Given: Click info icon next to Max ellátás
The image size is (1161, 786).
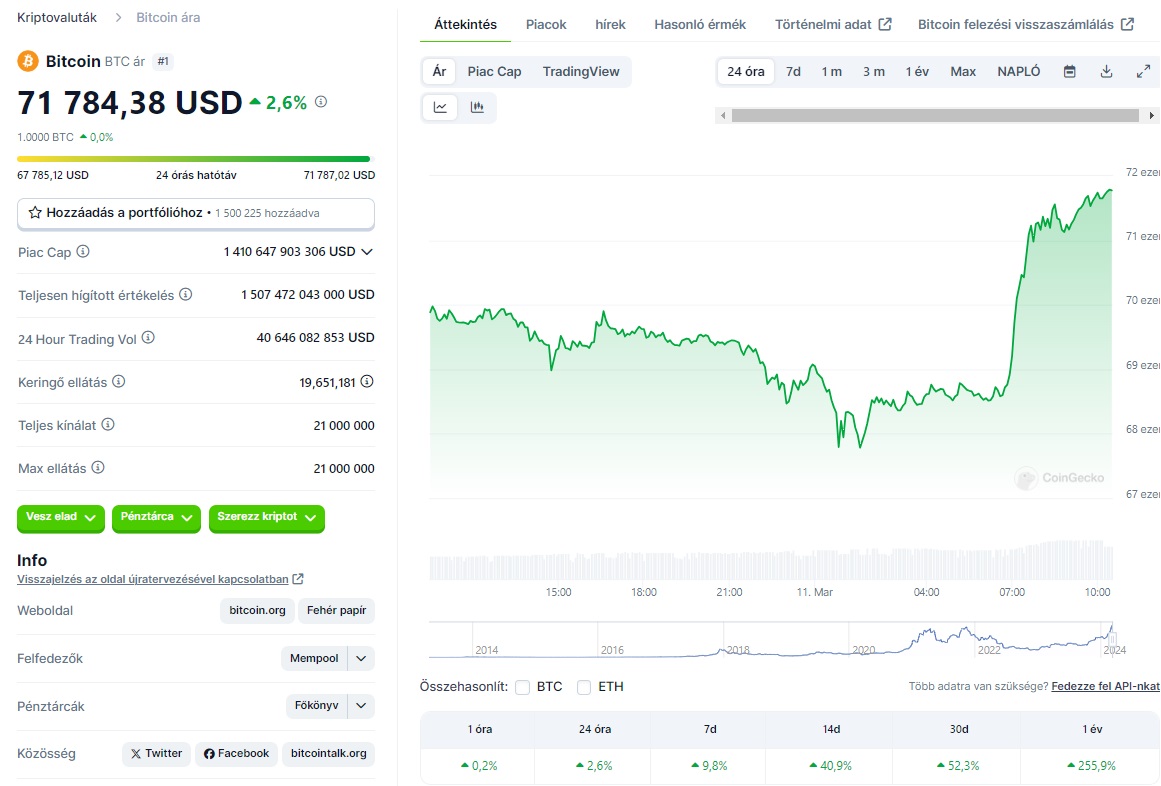Looking at the screenshot, I should pos(98,468).
